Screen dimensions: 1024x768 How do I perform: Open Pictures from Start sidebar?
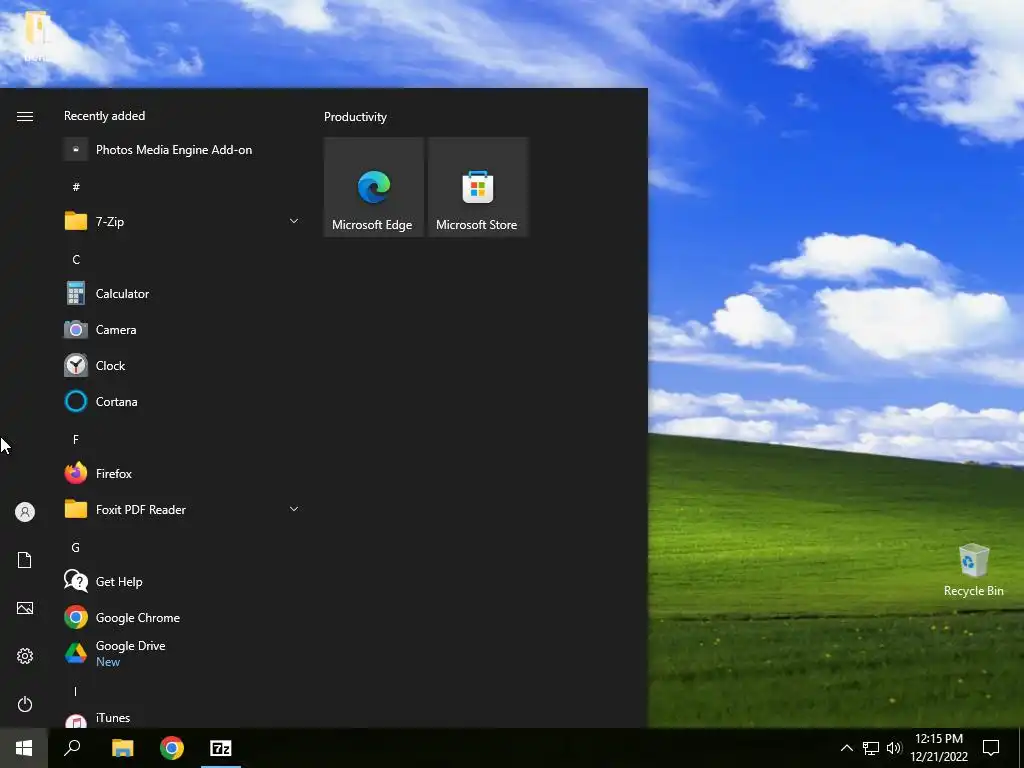pyautogui.click(x=25, y=608)
